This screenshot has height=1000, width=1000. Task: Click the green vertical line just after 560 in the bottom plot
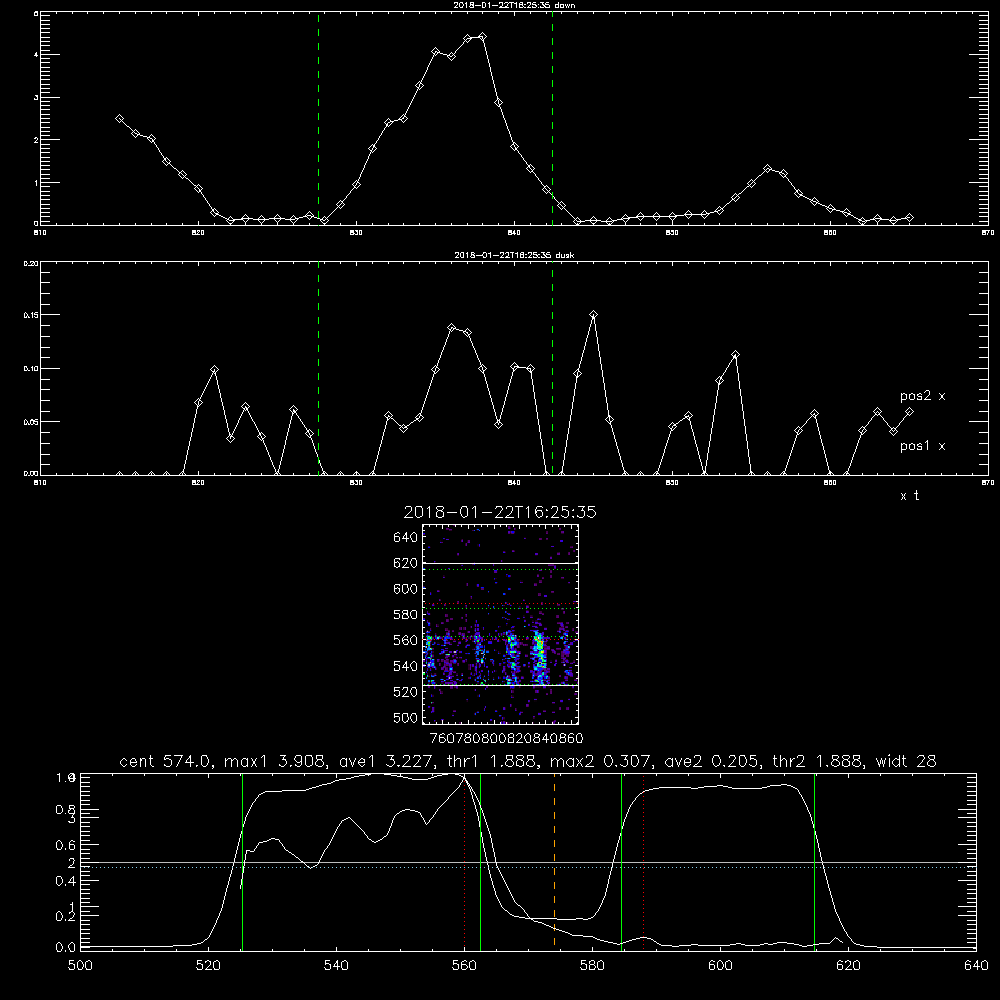(480, 861)
